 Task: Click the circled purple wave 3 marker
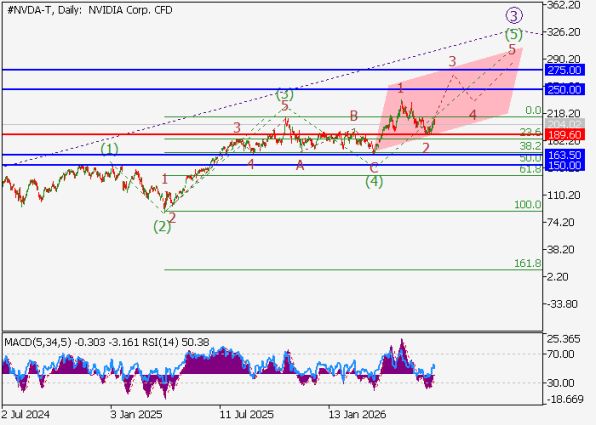(x=514, y=16)
